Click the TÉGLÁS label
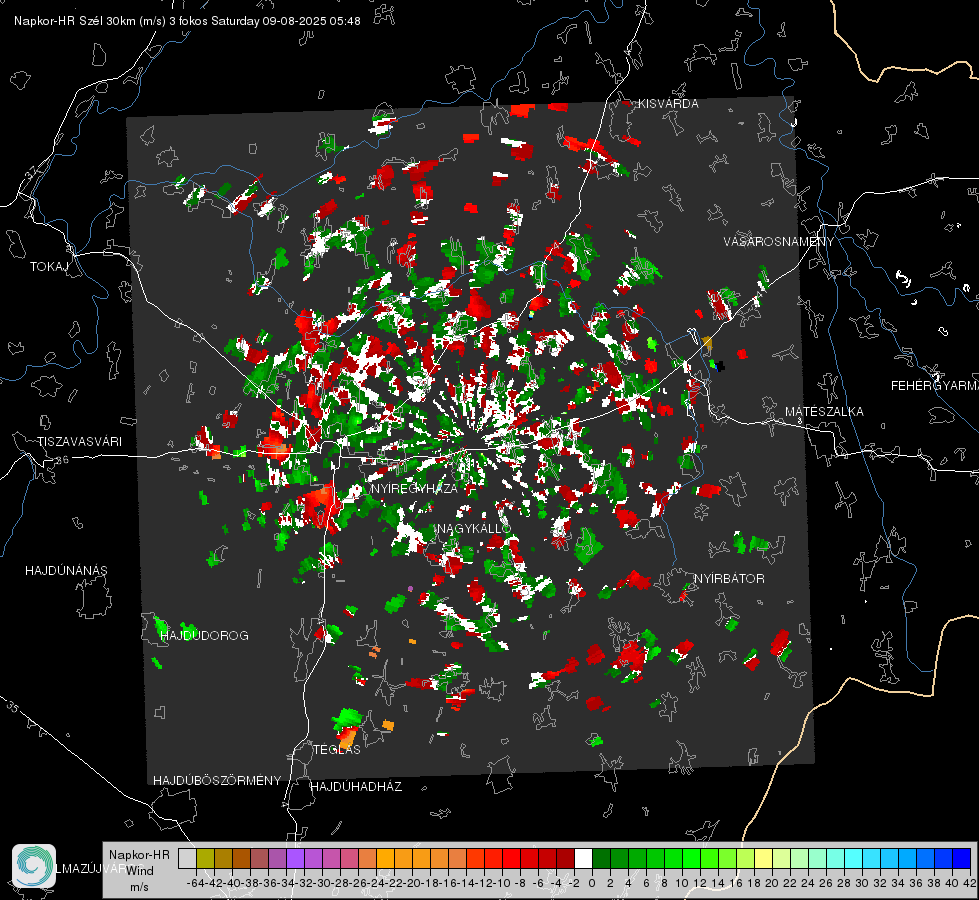Image resolution: width=979 pixels, height=900 pixels. [337, 750]
